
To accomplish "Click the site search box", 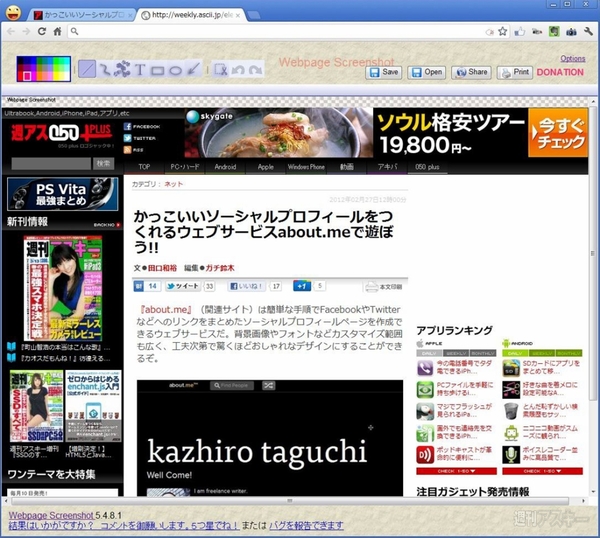I will point(51,164).
